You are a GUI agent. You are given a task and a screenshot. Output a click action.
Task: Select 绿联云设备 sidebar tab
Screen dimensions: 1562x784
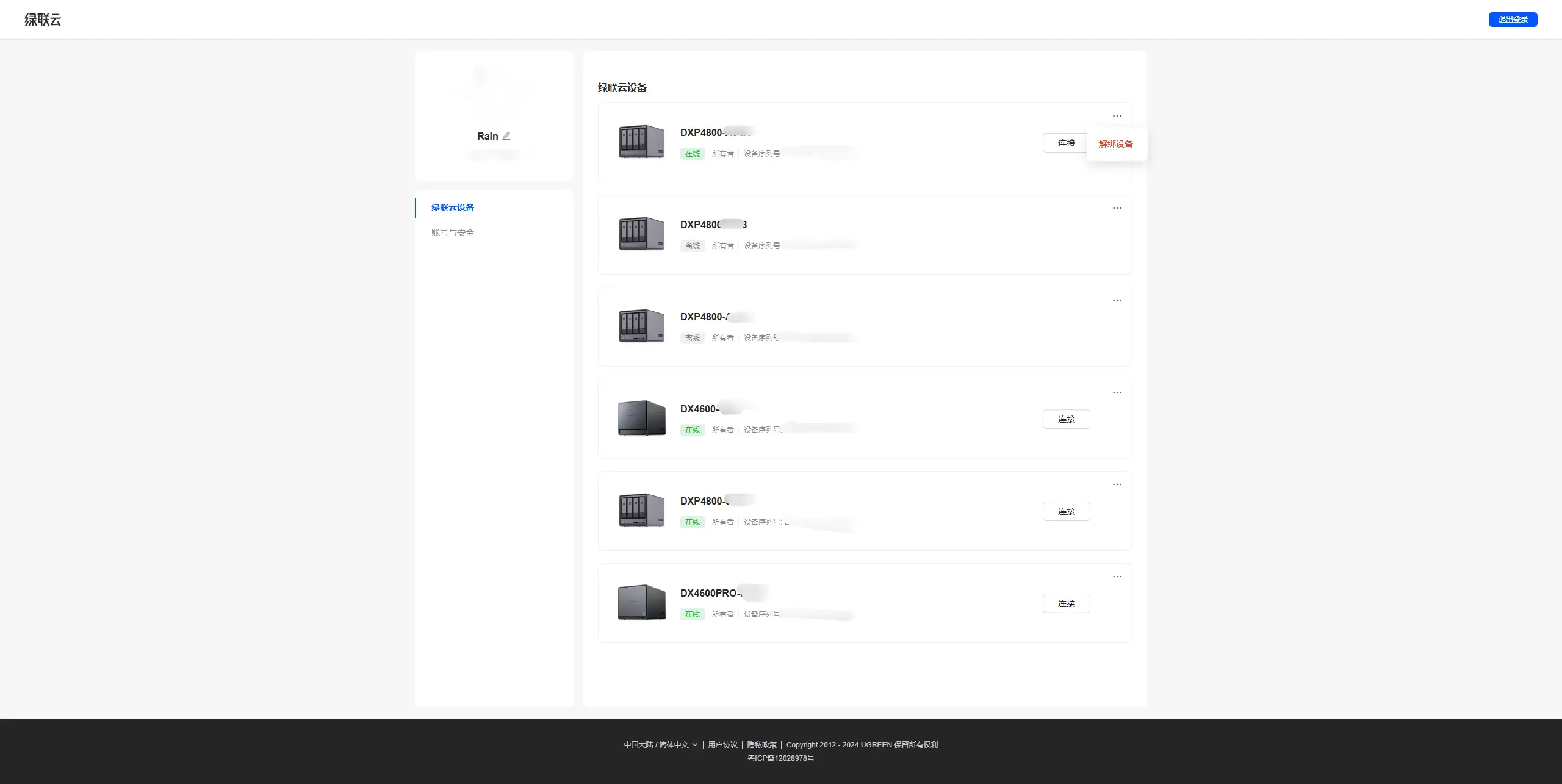pyautogui.click(x=452, y=207)
